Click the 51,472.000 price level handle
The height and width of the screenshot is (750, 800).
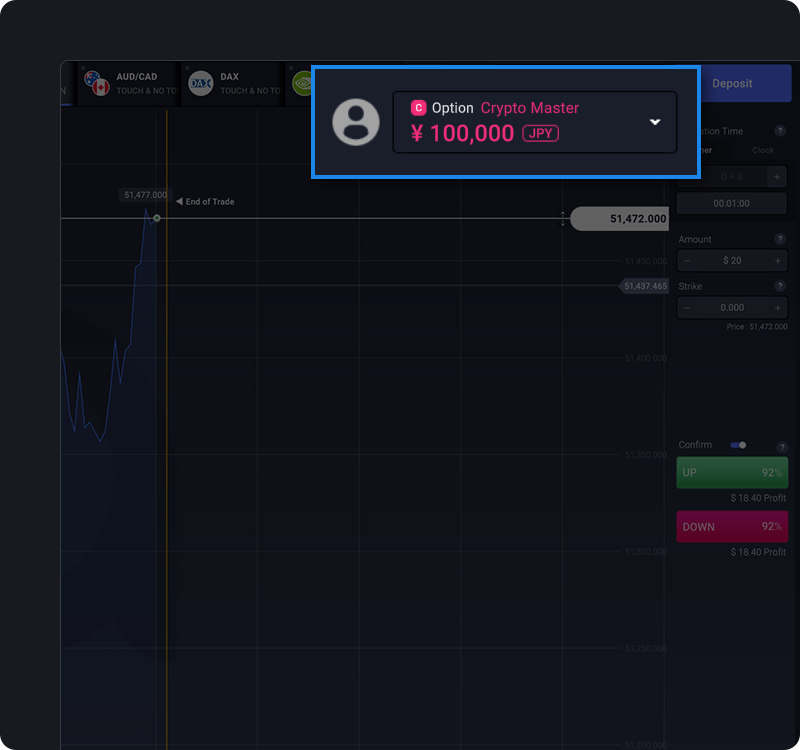[x=619, y=219]
